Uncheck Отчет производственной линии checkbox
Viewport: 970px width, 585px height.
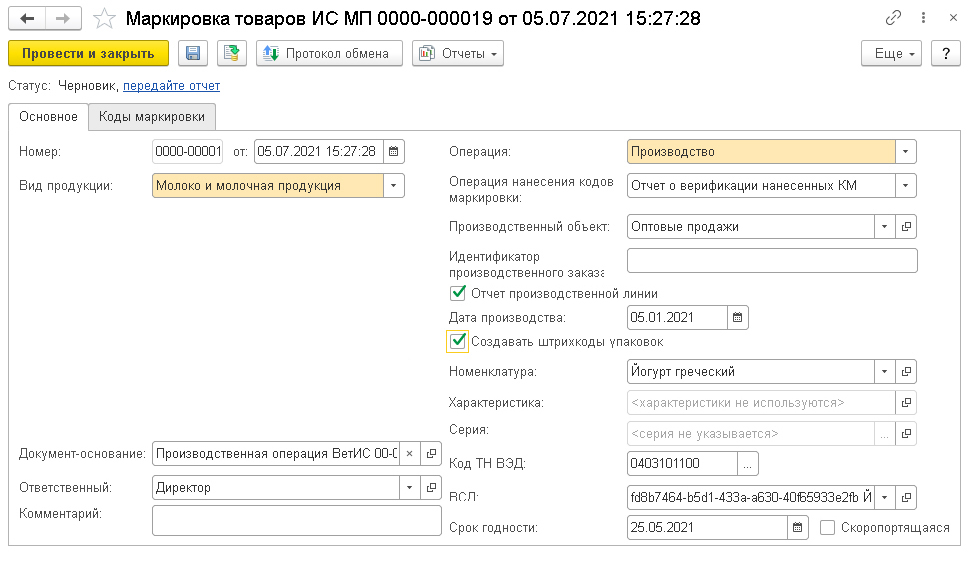tap(458, 292)
